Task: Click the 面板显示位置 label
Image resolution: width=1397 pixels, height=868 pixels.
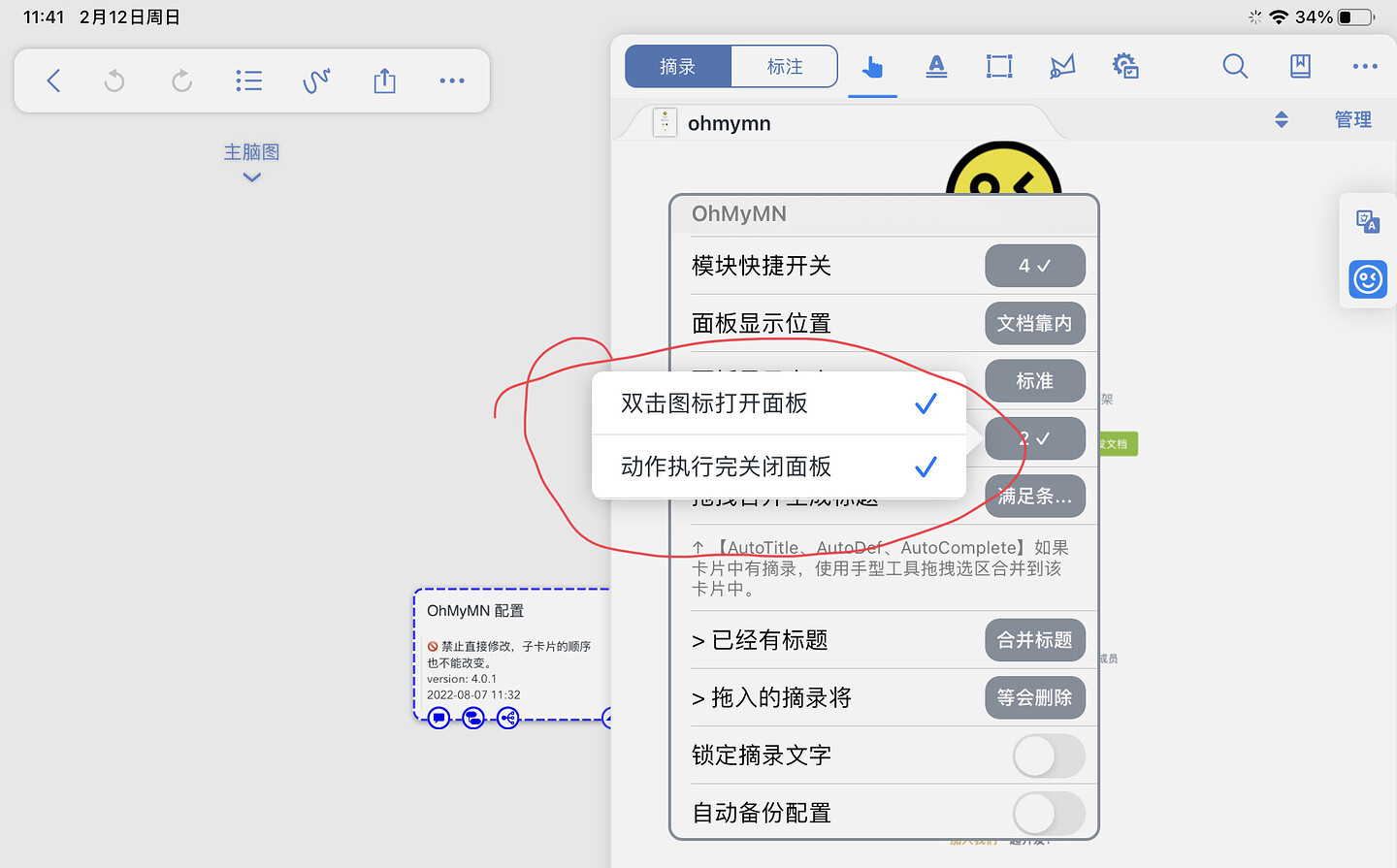Action: pos(762,323)
